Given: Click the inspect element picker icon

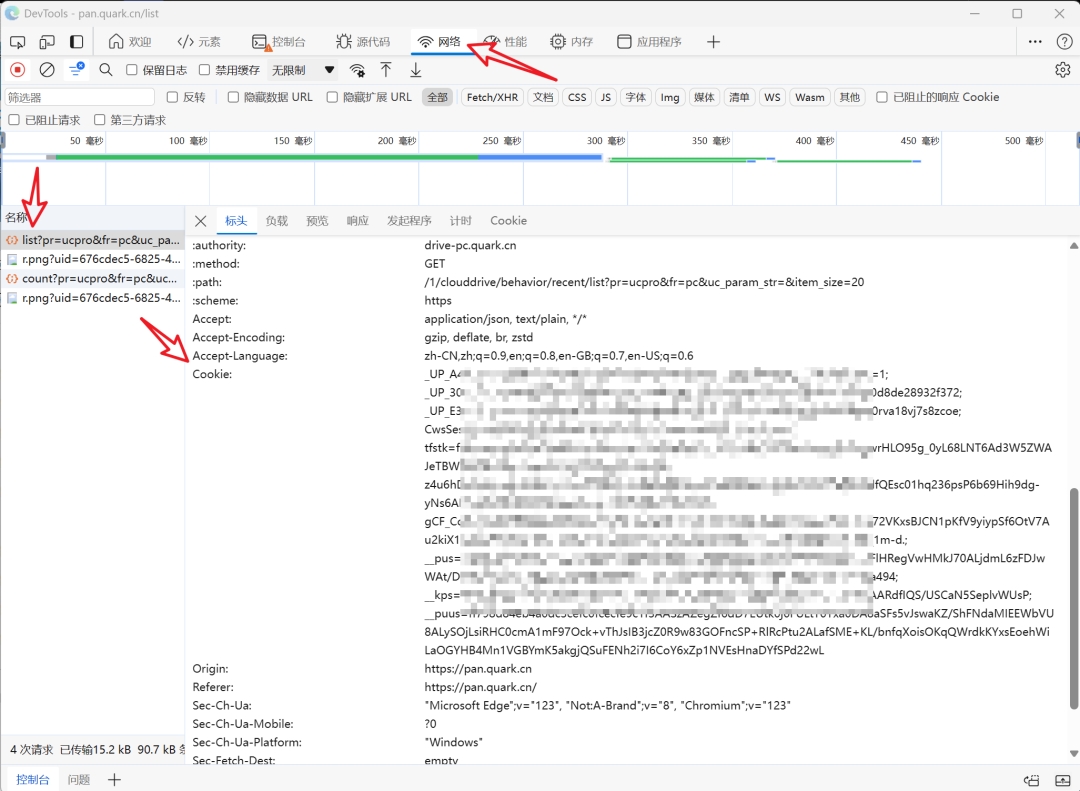Looking at the screenshot, I should [18, 42].
